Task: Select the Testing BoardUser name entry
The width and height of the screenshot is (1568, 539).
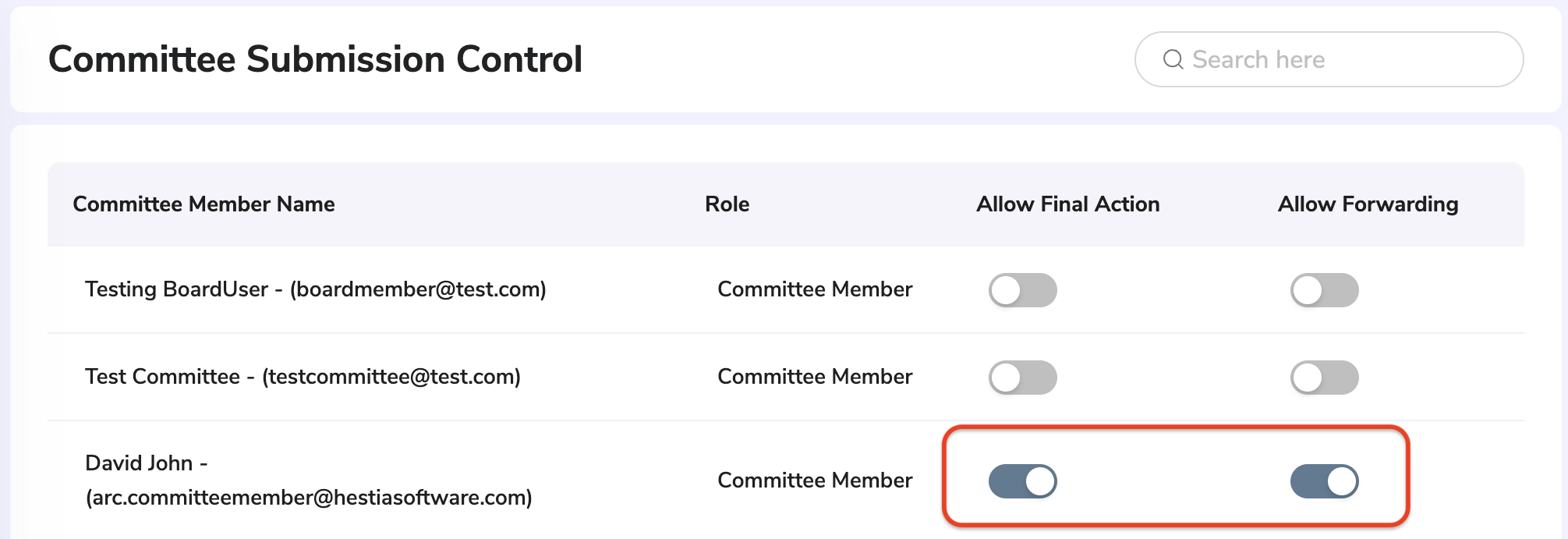Action: [x=316, y=289]
